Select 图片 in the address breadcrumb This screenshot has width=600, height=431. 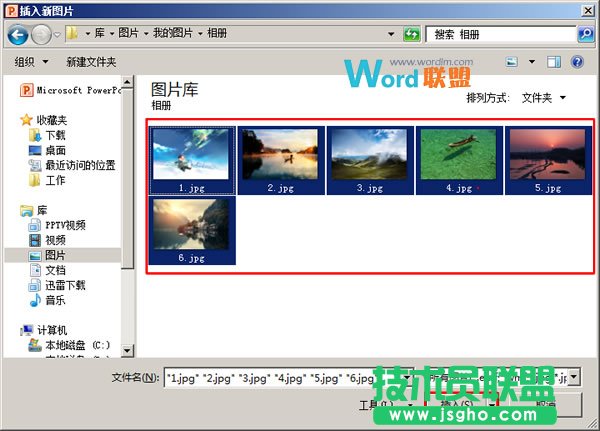(128, 33)
